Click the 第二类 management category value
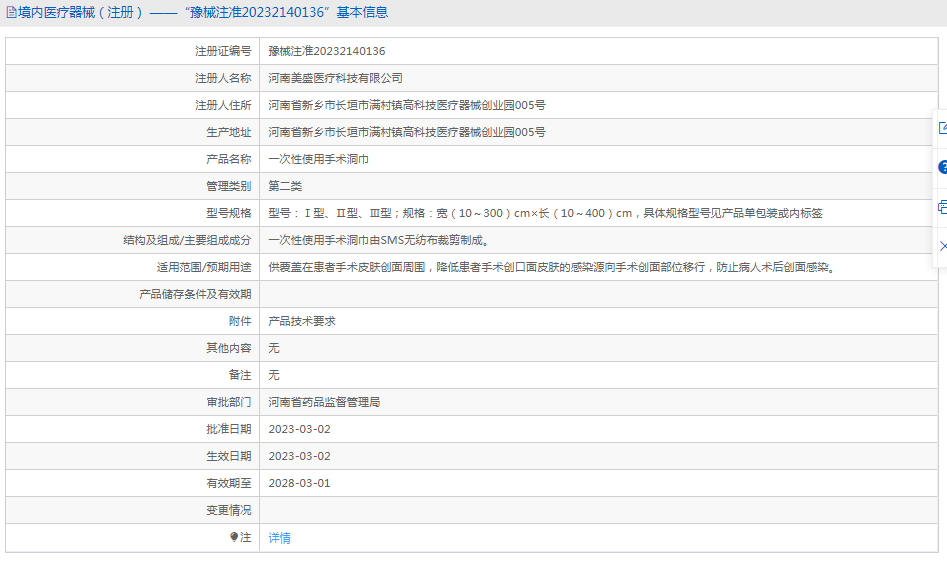Image resolution: width=947 pixels, height=562 pixels. (x=285, y=187)
